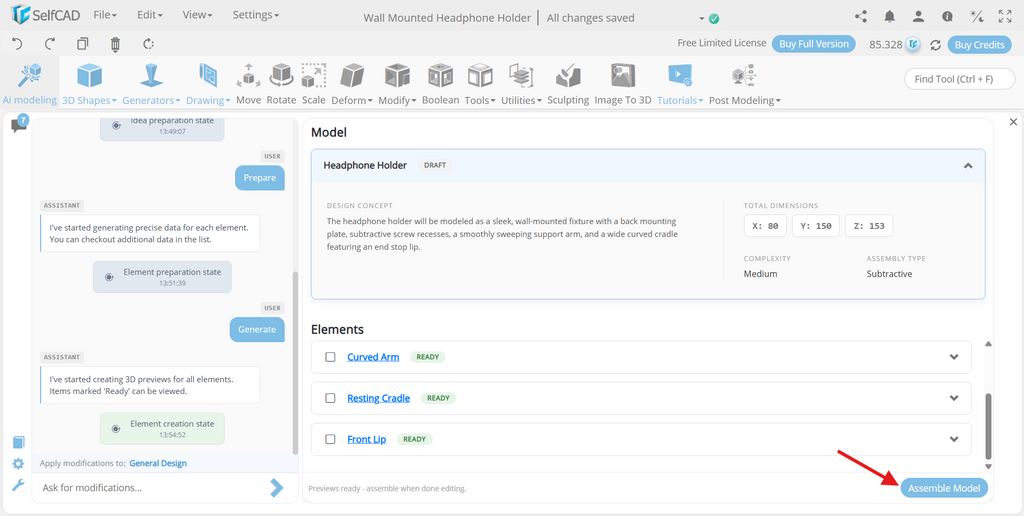Image resolution: width=1024 pixels, height=516 pixels.
Task: Click the Assemble Model button
Action: (944, 488)
